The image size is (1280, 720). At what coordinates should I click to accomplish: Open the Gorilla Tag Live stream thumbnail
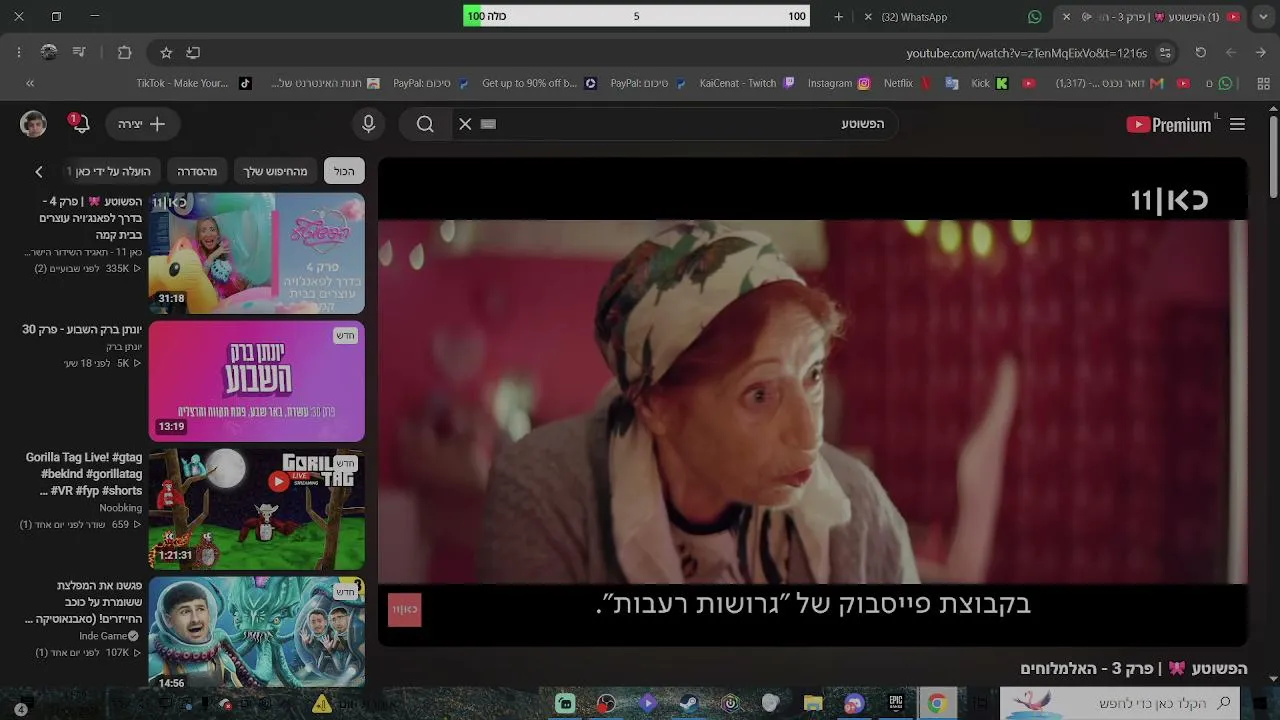[x=257, y=509]
